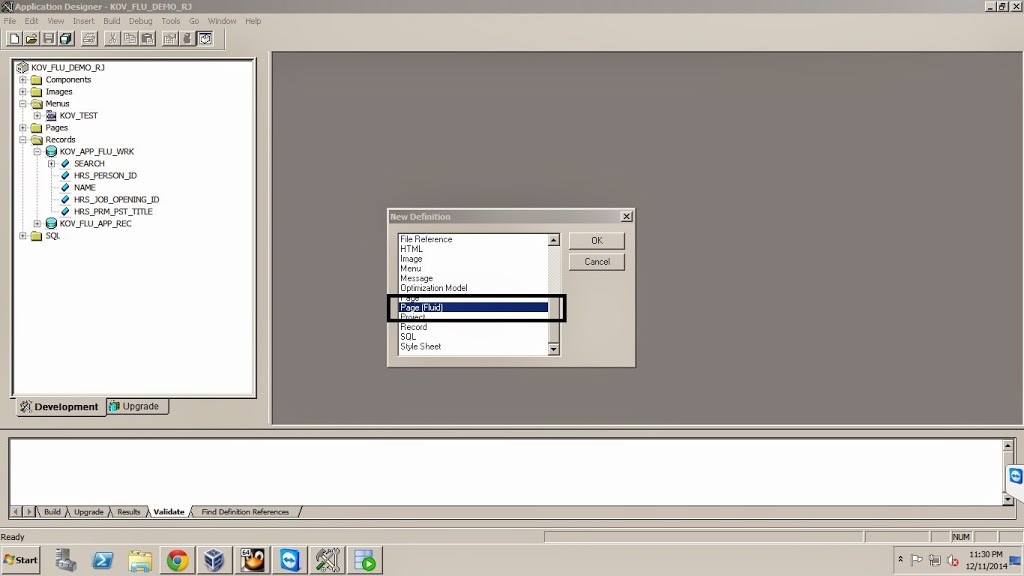Image resolution: width=1024 pixels, height=576 pixels.
Task: Expand the Components tree node
Action: [x=22, y=79]
